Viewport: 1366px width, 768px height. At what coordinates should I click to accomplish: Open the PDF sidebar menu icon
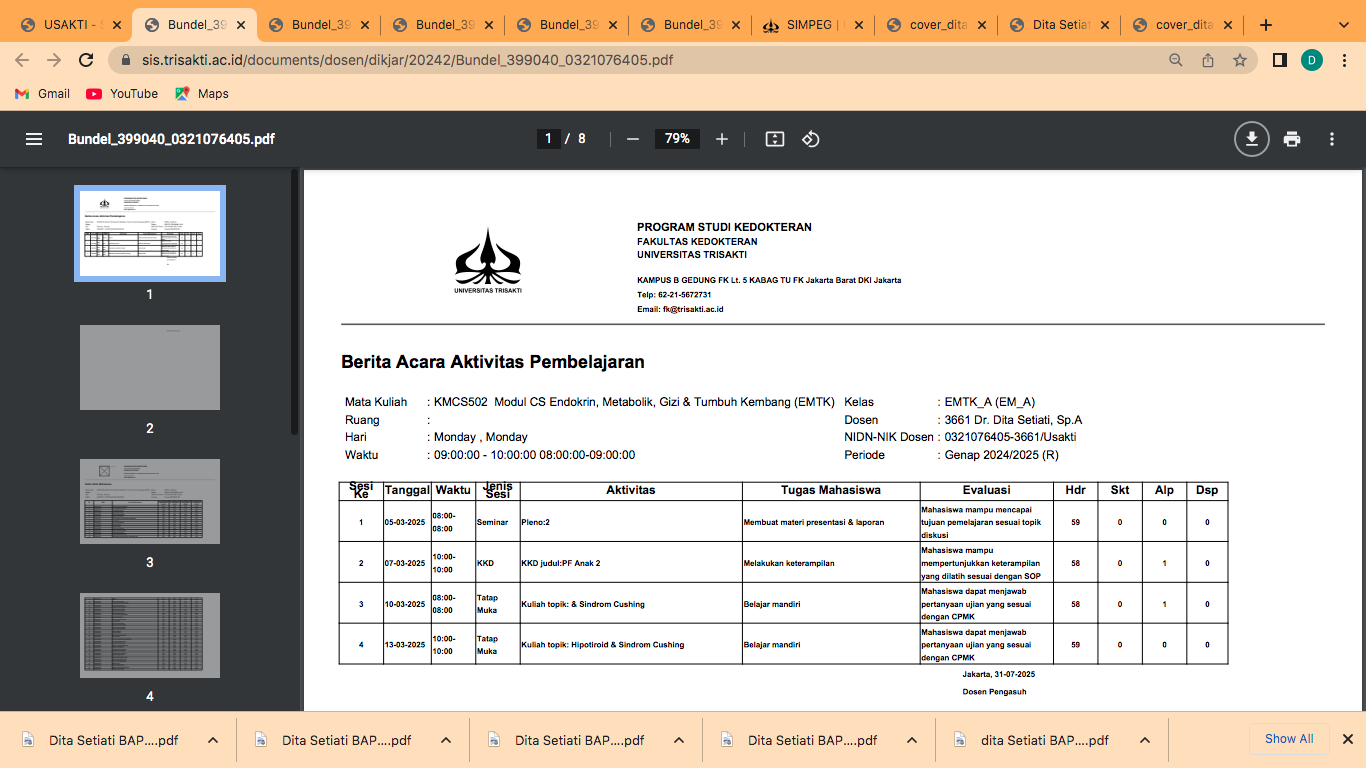34,139
